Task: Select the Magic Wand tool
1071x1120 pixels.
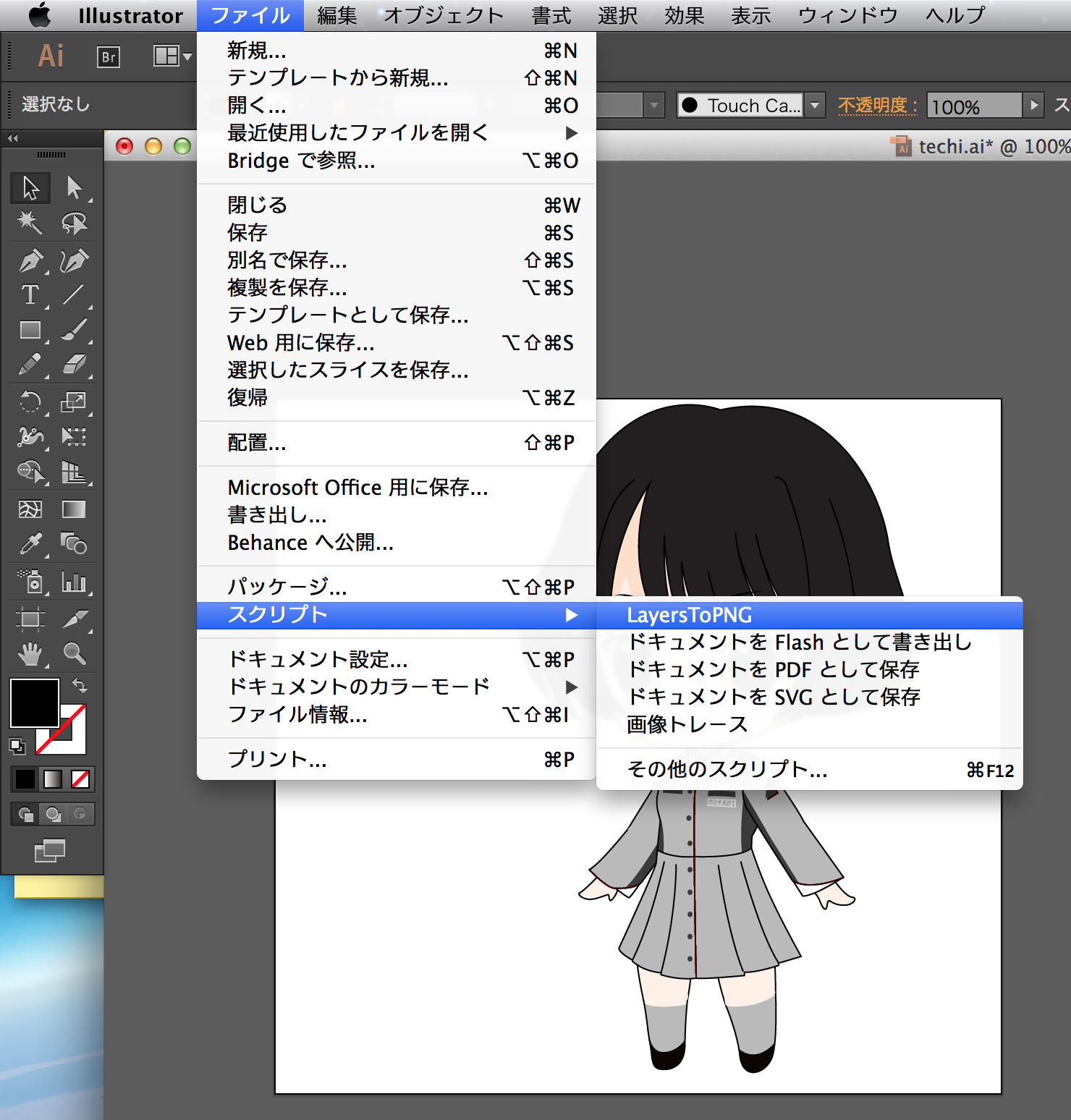Action: (30, 223)
